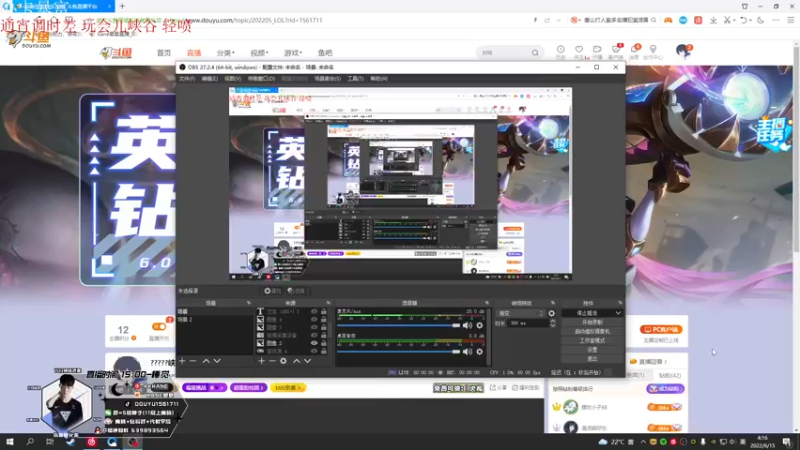Move scene down with the Scenes panel down arrow
This screenshot has height=450, width=800.
pyautogui.click(x=217, y=361)
